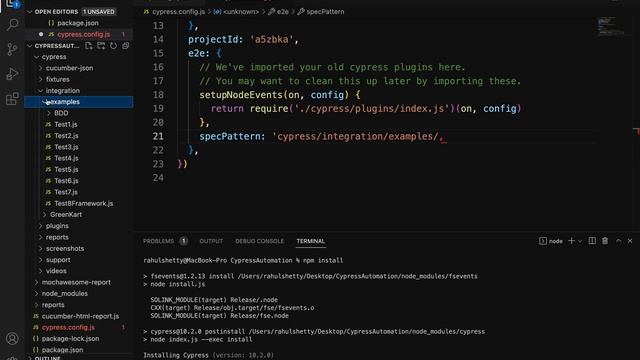Expand the cucumber-json folder

(41, 68)
